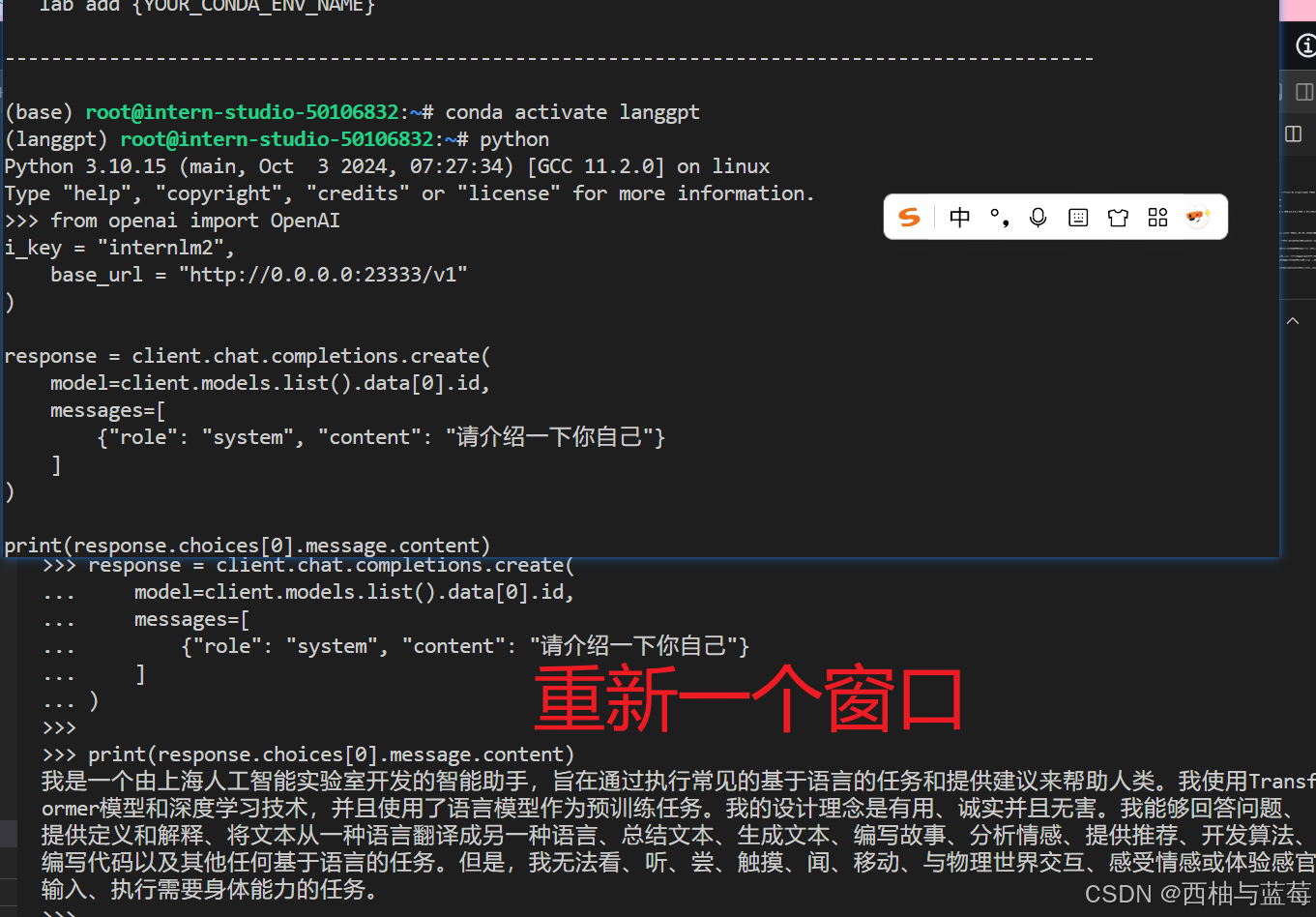Click the 'Type "help", "copyright"' info line
This screenshot has height=917, width=1316.
pyautogui.click(x=410, y=193)
